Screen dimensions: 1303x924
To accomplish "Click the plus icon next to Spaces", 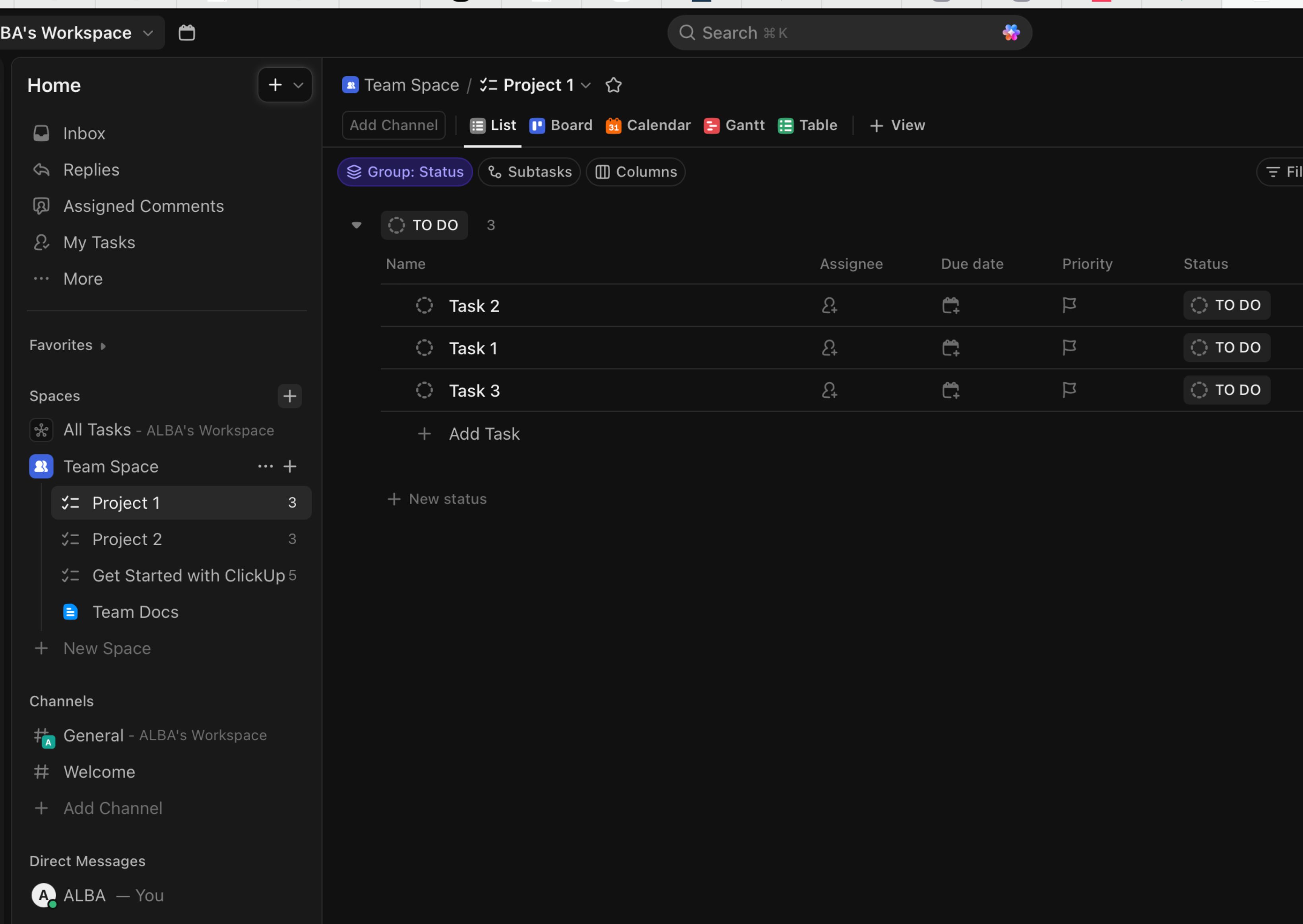I will pyautogui.click(x=290, y=396).
